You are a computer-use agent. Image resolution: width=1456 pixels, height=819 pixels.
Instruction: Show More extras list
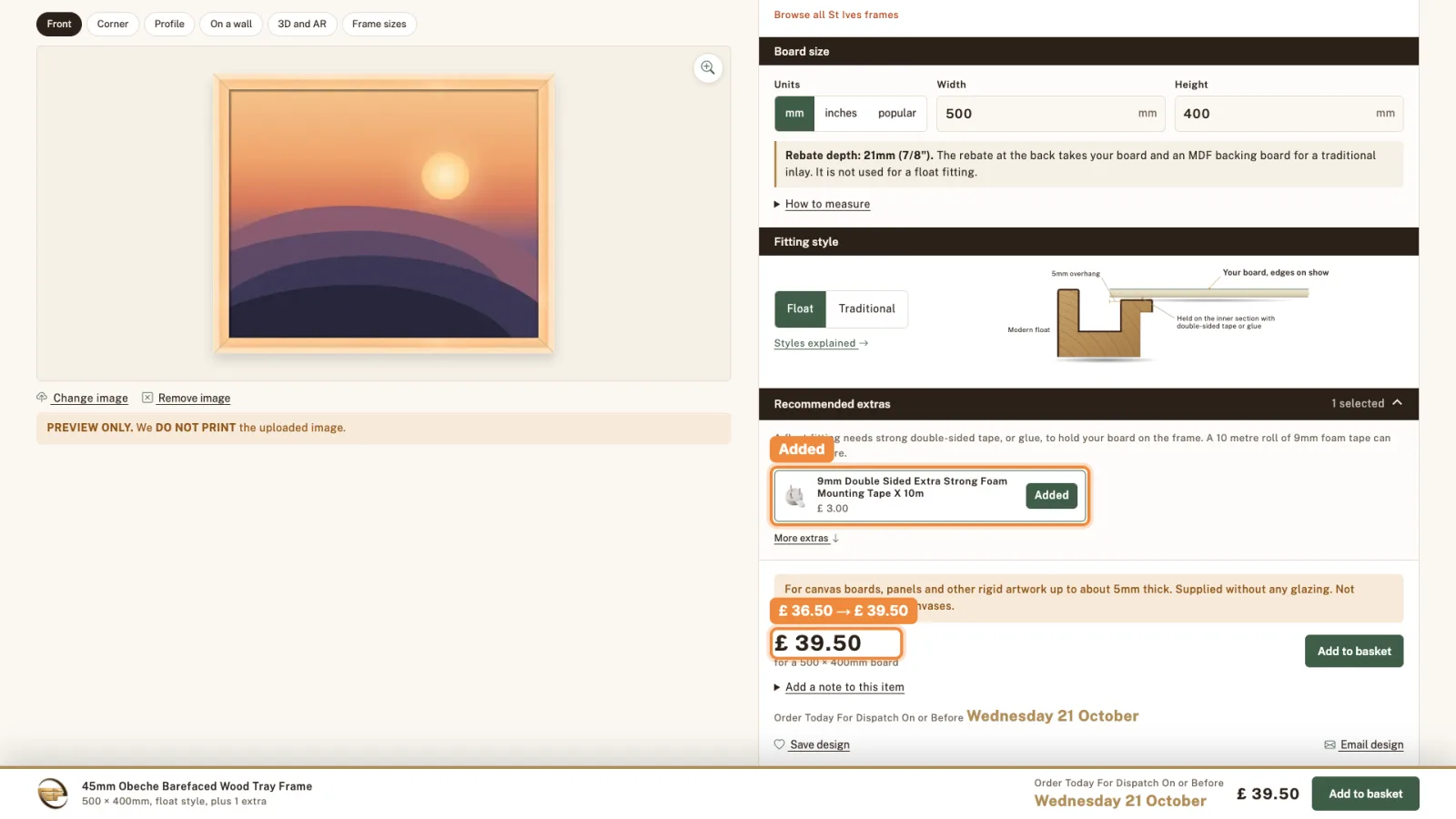coord(806,538)
